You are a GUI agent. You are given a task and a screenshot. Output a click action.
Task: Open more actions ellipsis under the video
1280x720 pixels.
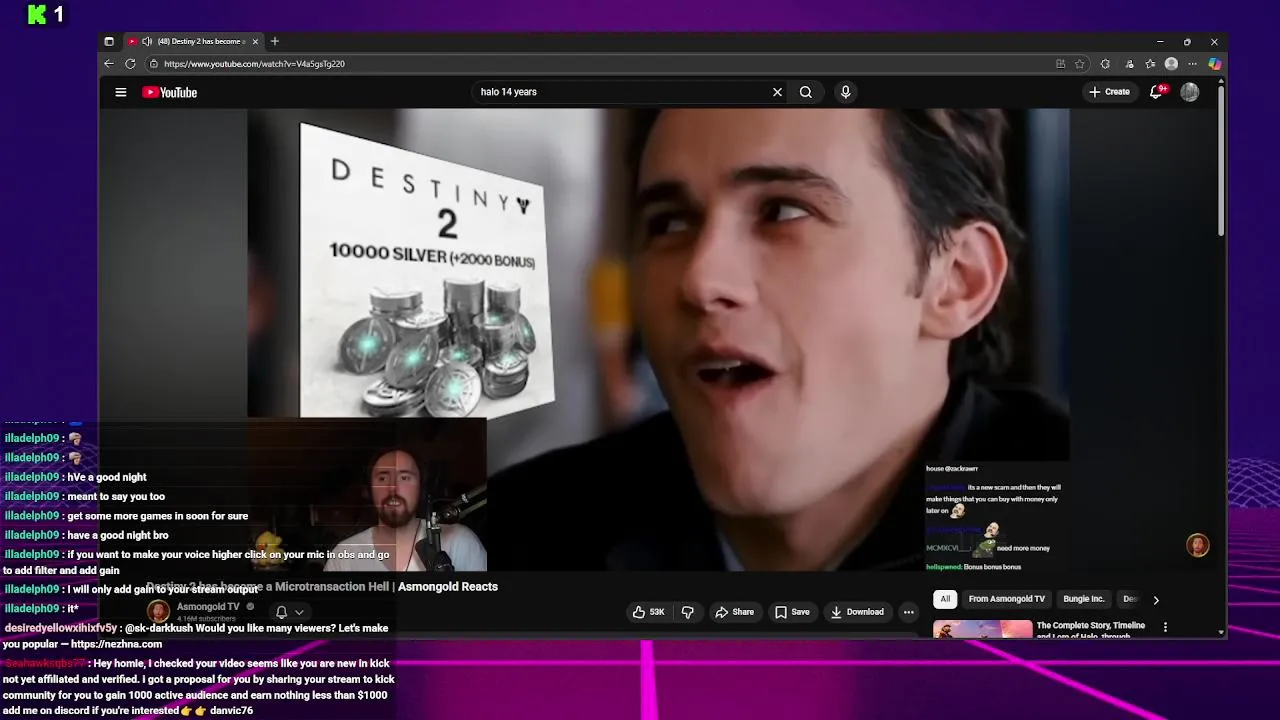click(x=908, y=612)
